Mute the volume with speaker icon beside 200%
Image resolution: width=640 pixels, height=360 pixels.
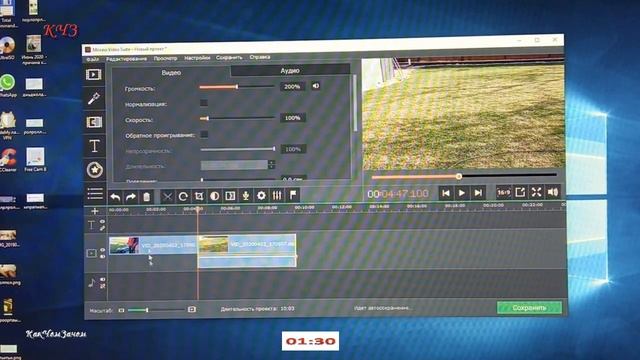(316, 86)
